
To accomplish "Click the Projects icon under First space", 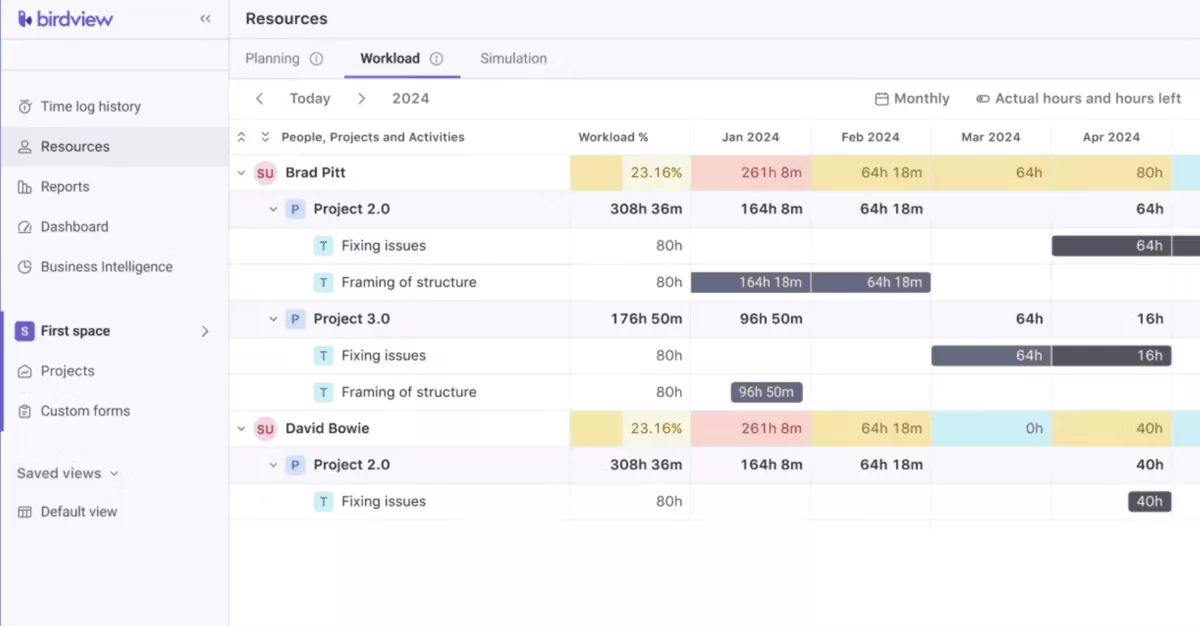I will [22, 371].
